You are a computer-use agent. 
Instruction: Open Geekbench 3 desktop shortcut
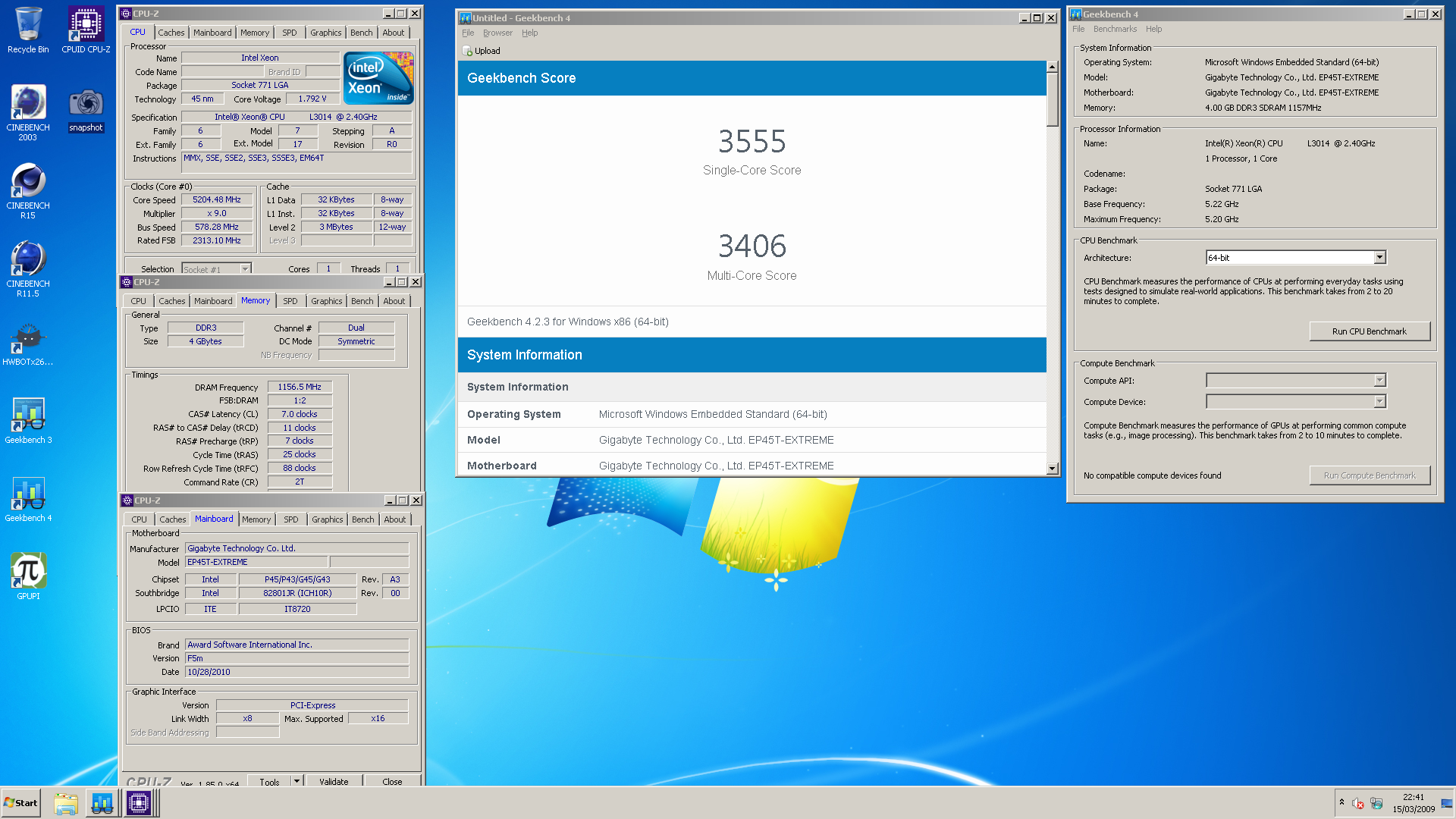28,421
